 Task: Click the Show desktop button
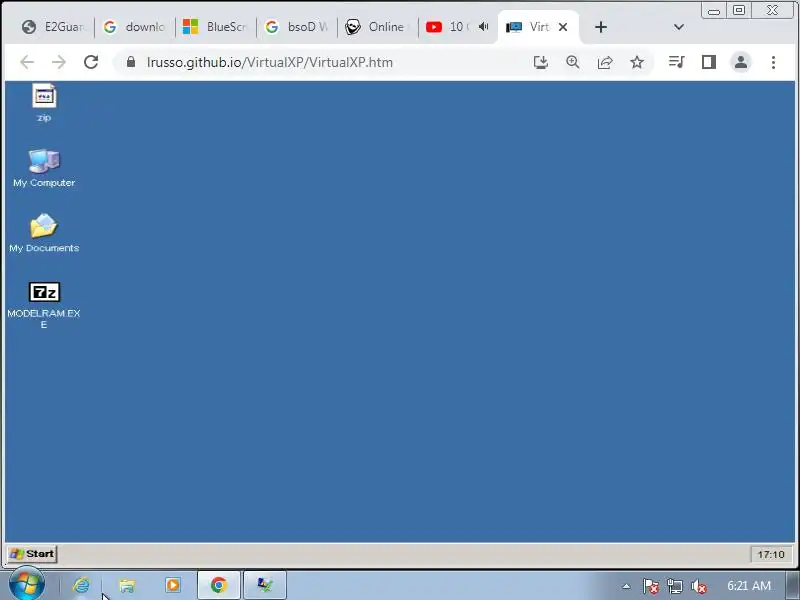click(793, 585)
